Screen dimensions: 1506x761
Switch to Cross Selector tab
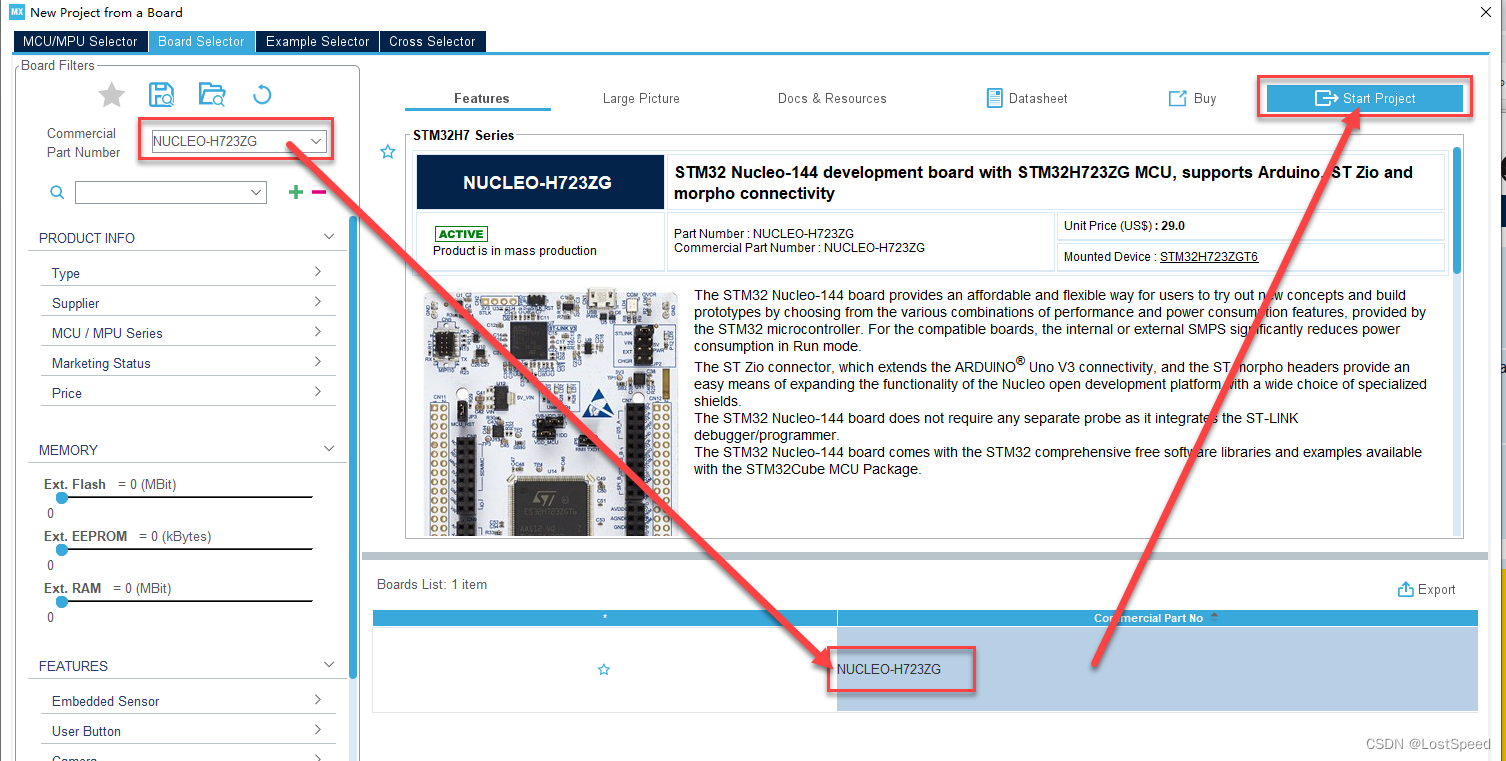click(x=432, y=41)
